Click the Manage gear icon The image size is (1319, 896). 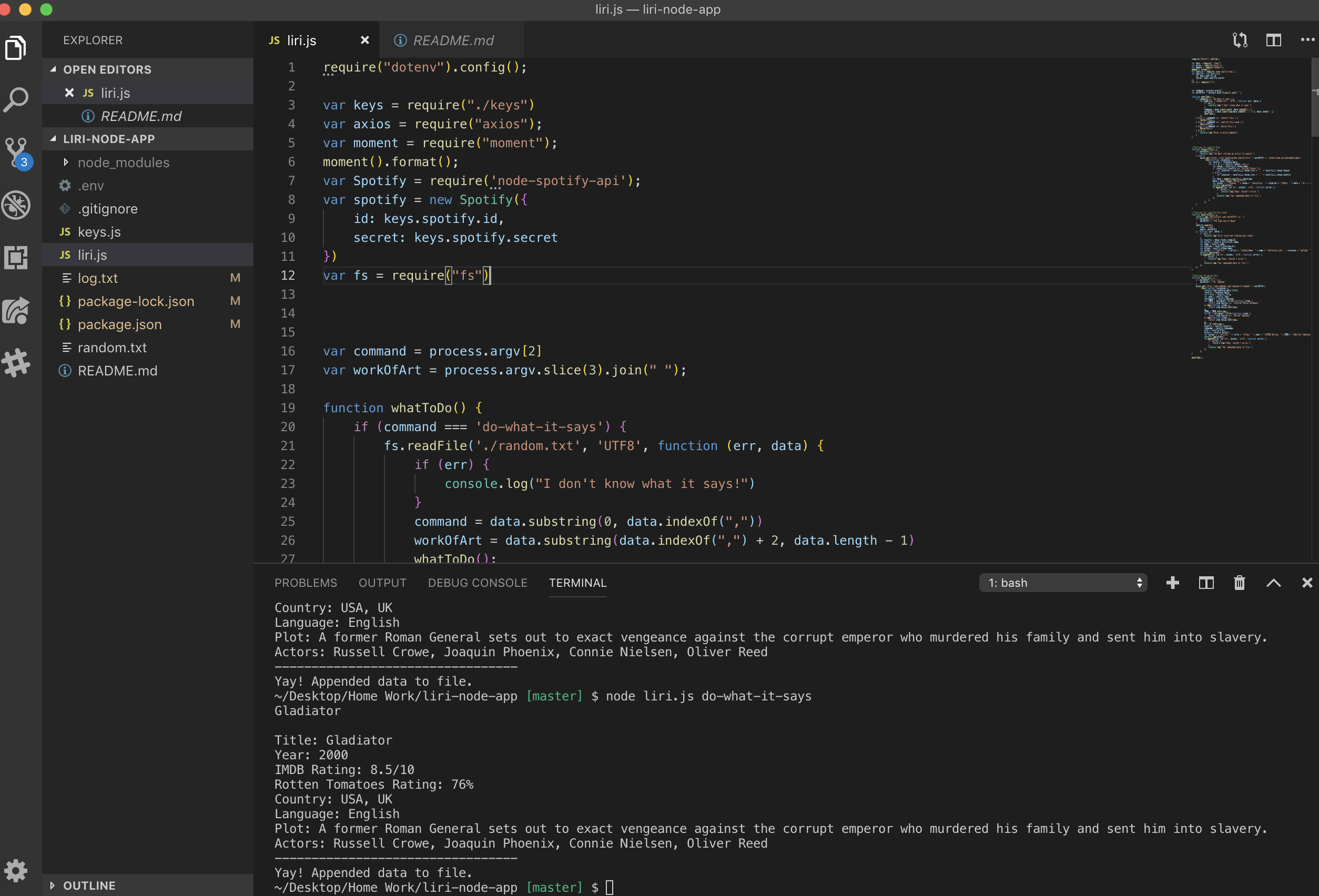[x=16, y=869]
